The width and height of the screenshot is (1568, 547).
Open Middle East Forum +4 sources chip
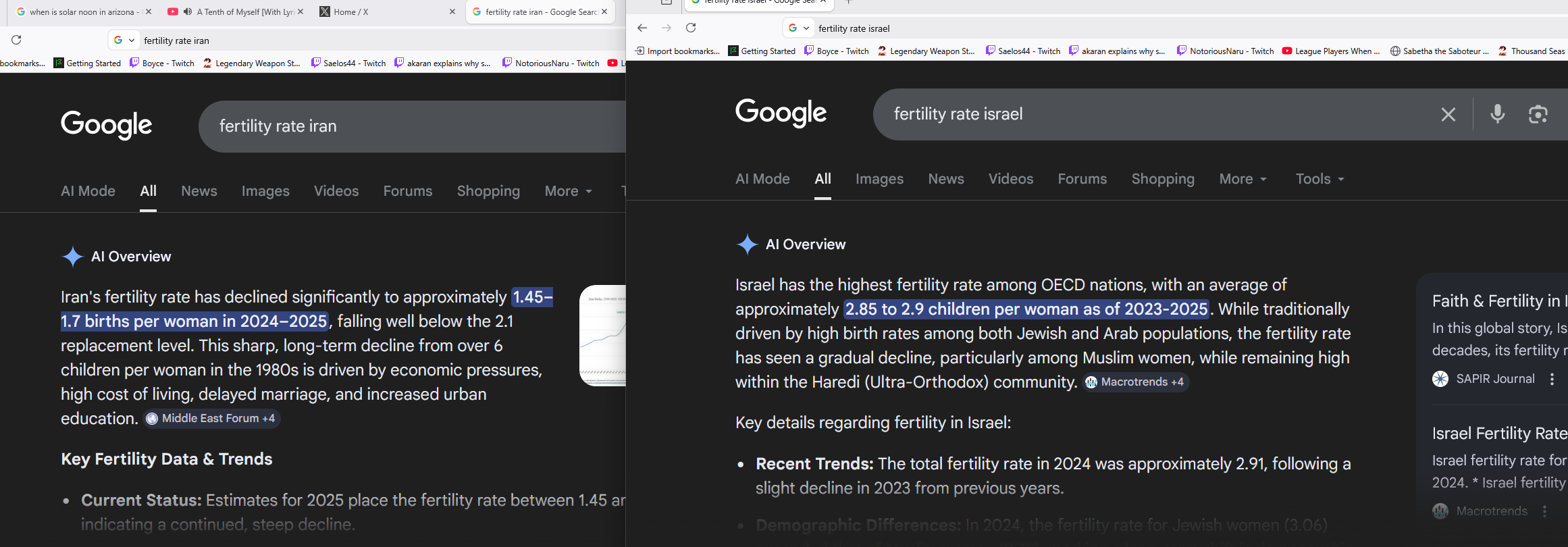pos(212,419)
